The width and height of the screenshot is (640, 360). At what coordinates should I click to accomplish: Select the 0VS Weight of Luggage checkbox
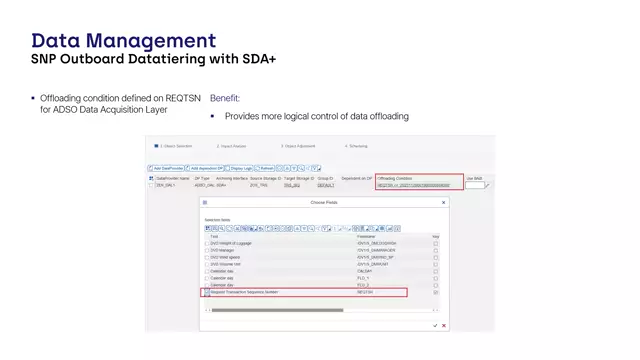click(x=207, y=244)
